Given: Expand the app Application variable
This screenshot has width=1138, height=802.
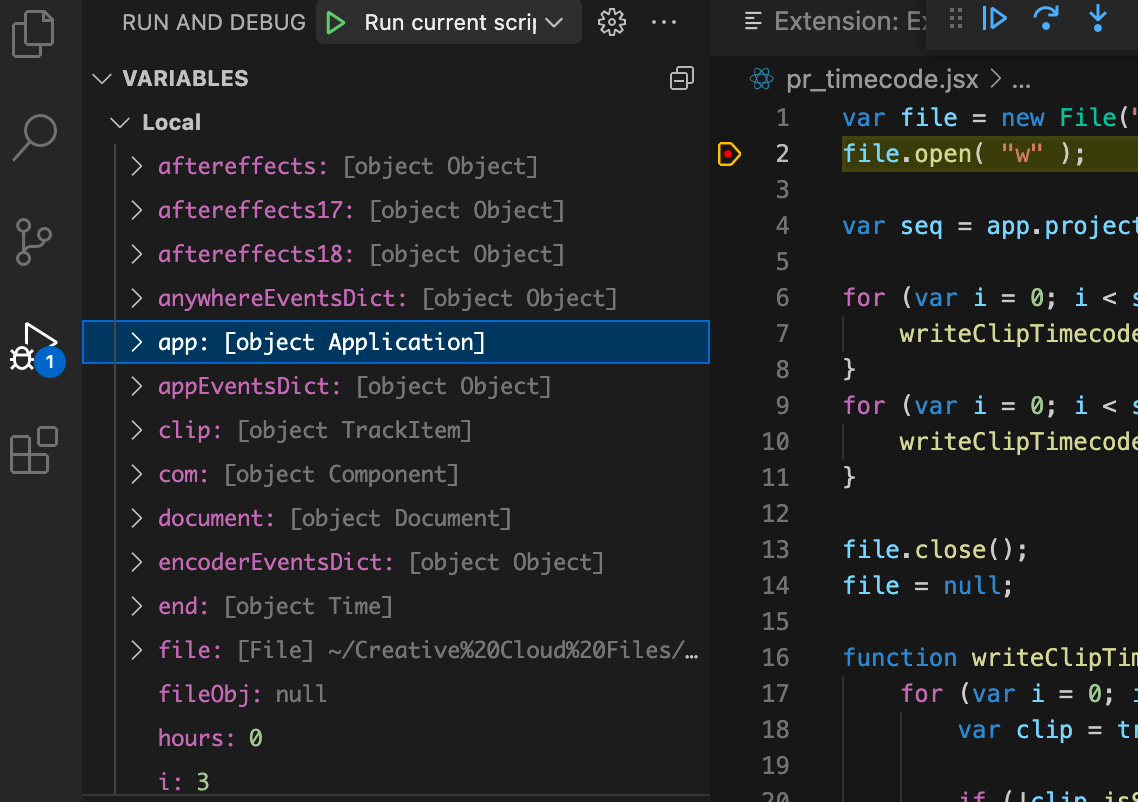Looking at the screenshot, I should 138,342.
